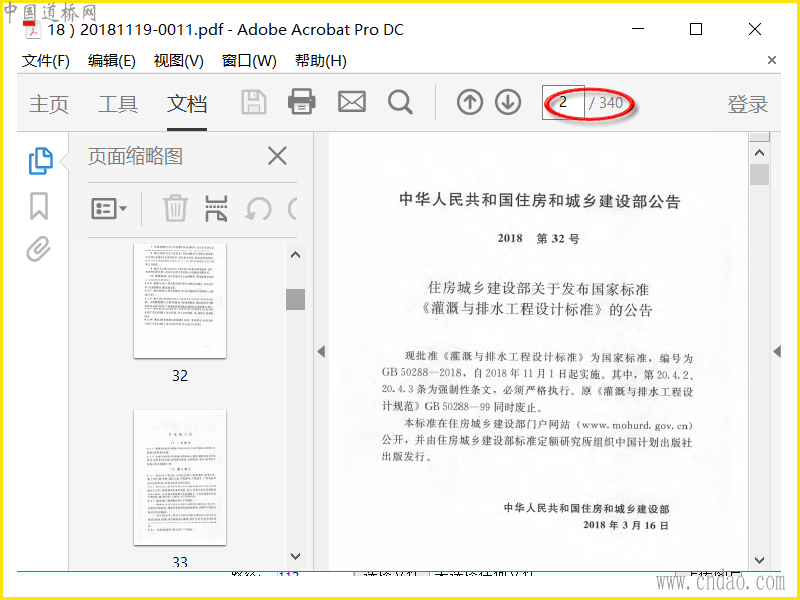This screenshot has height=600, width=800.
Task: Click the text '2018 第 32 号'
Action: click(x=538, y=238)
